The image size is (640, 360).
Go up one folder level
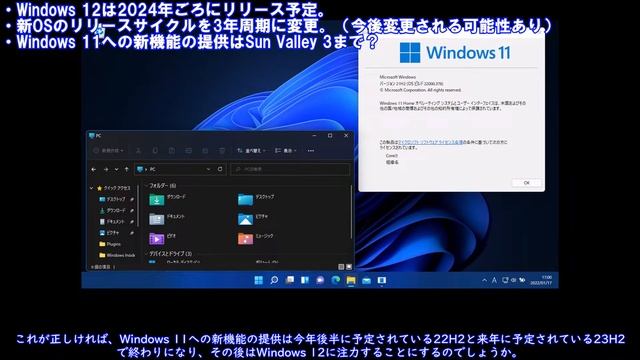[x=127, y=169]
